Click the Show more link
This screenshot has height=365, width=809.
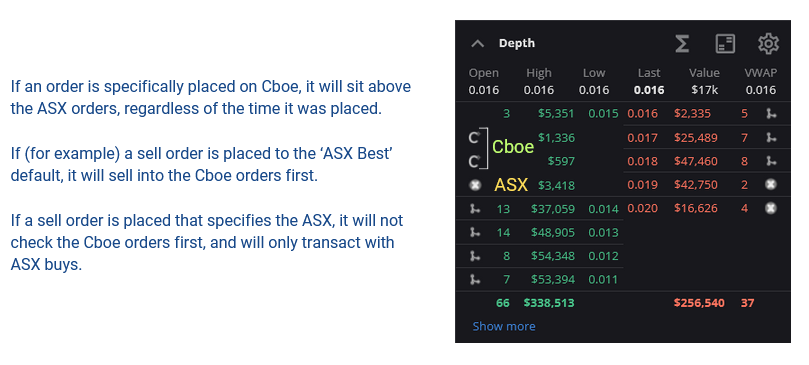pyautogui.click(x=504, y=326)
